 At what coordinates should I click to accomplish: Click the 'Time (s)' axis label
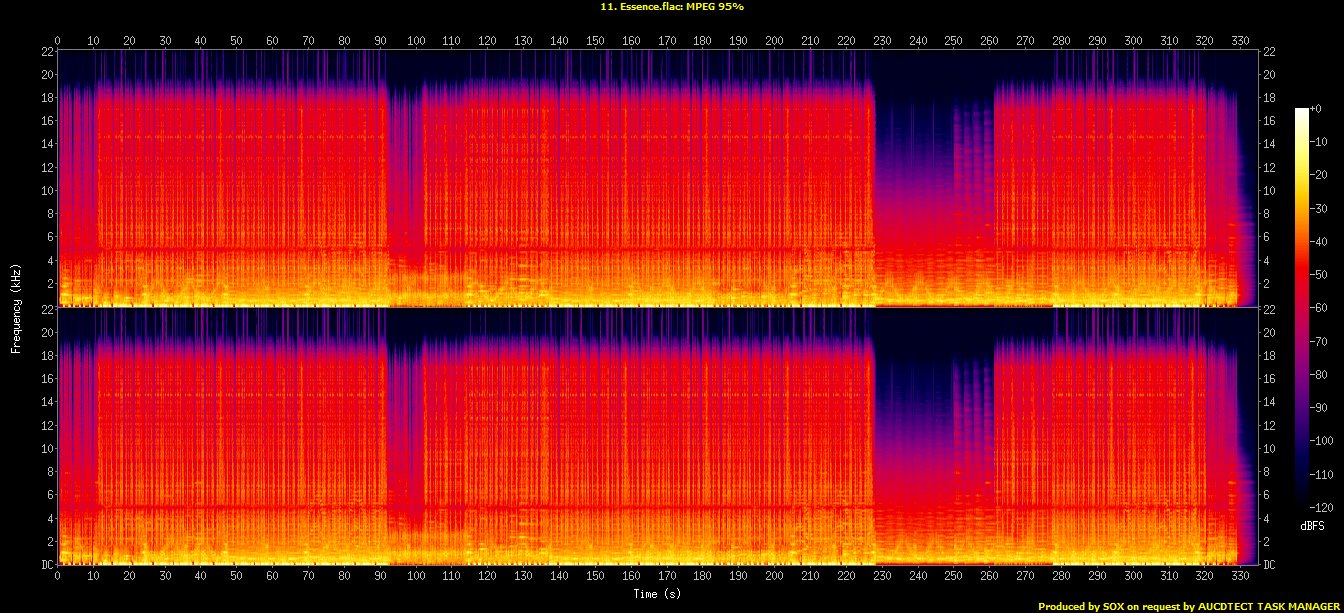pyautogui.click(x=657, y=594)
